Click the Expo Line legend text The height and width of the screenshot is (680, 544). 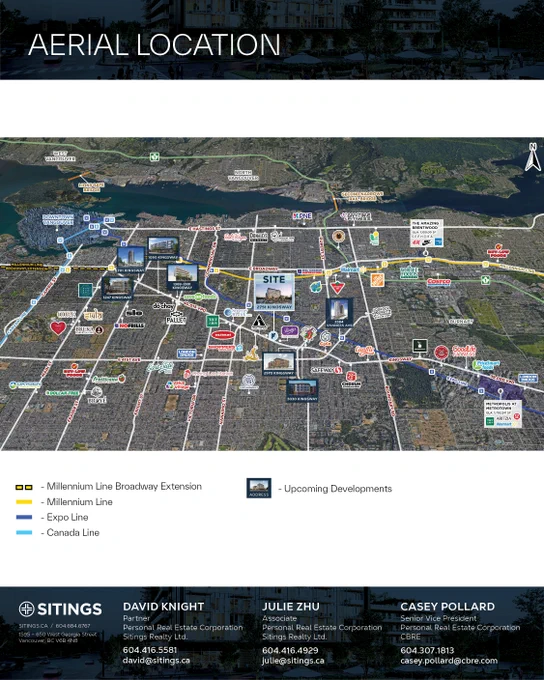pos(67,517)
